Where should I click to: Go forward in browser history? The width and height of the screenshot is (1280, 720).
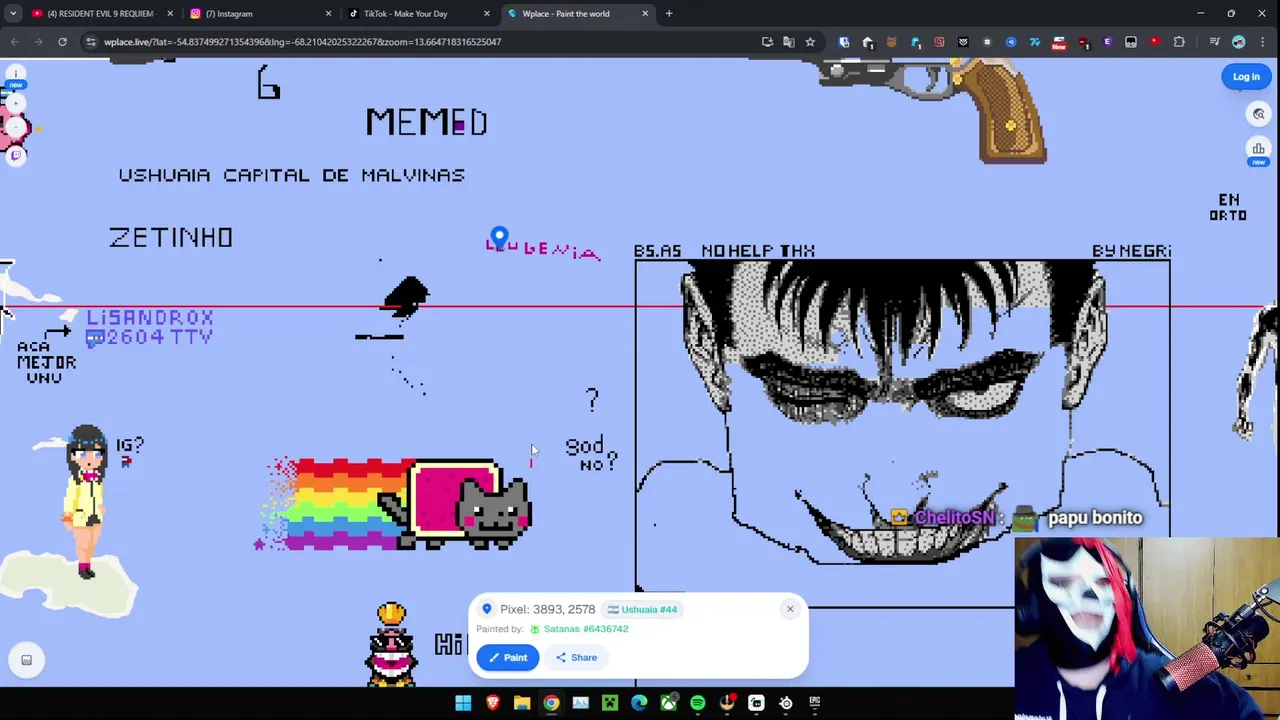pos(38,42)
